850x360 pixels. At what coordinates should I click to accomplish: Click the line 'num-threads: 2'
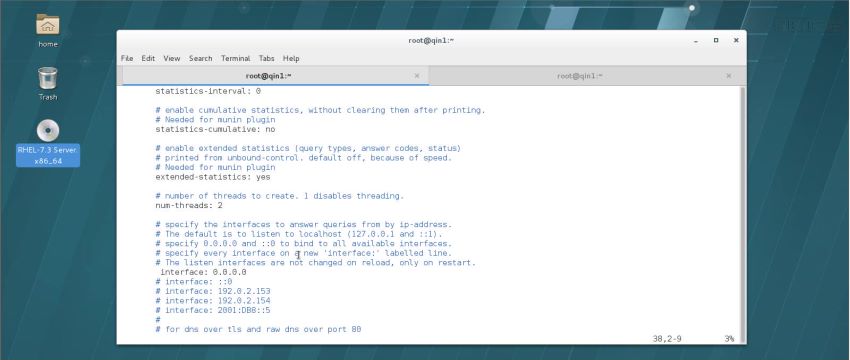pyautogui.click(x=189, y=205)
